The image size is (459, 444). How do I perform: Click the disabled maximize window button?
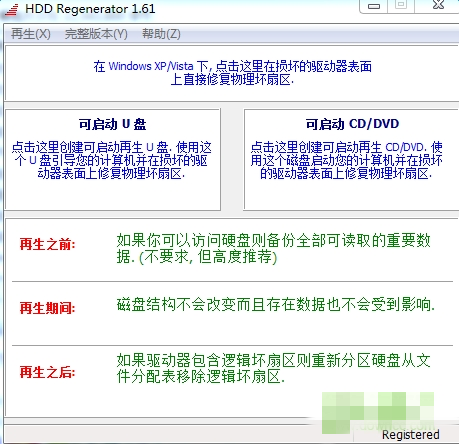coord(401,5)
